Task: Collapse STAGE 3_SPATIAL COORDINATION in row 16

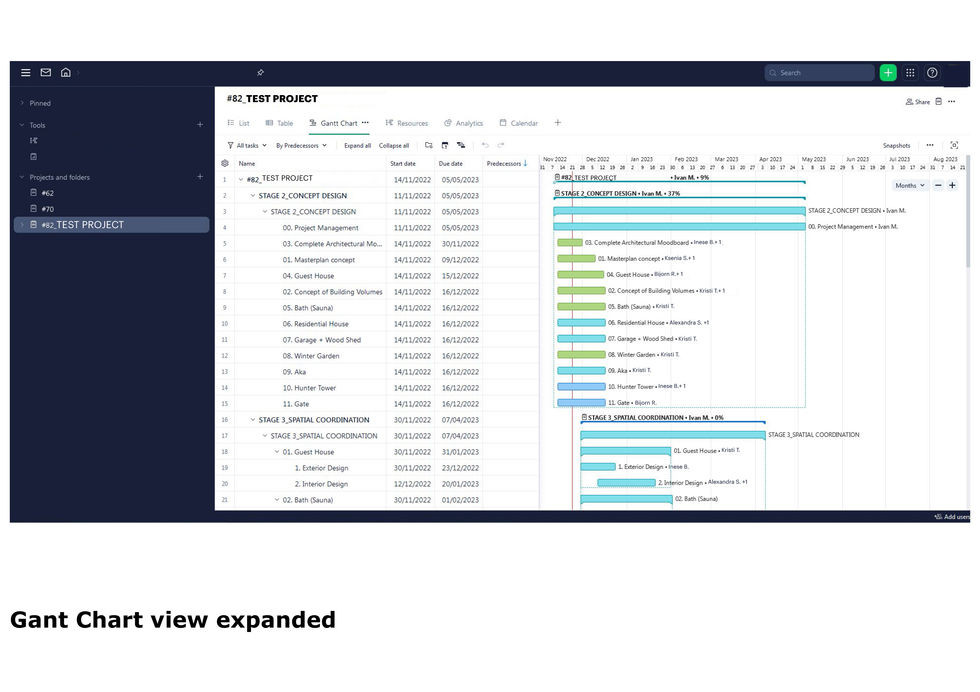Action: pyautogui.click(x=253, y=420)
